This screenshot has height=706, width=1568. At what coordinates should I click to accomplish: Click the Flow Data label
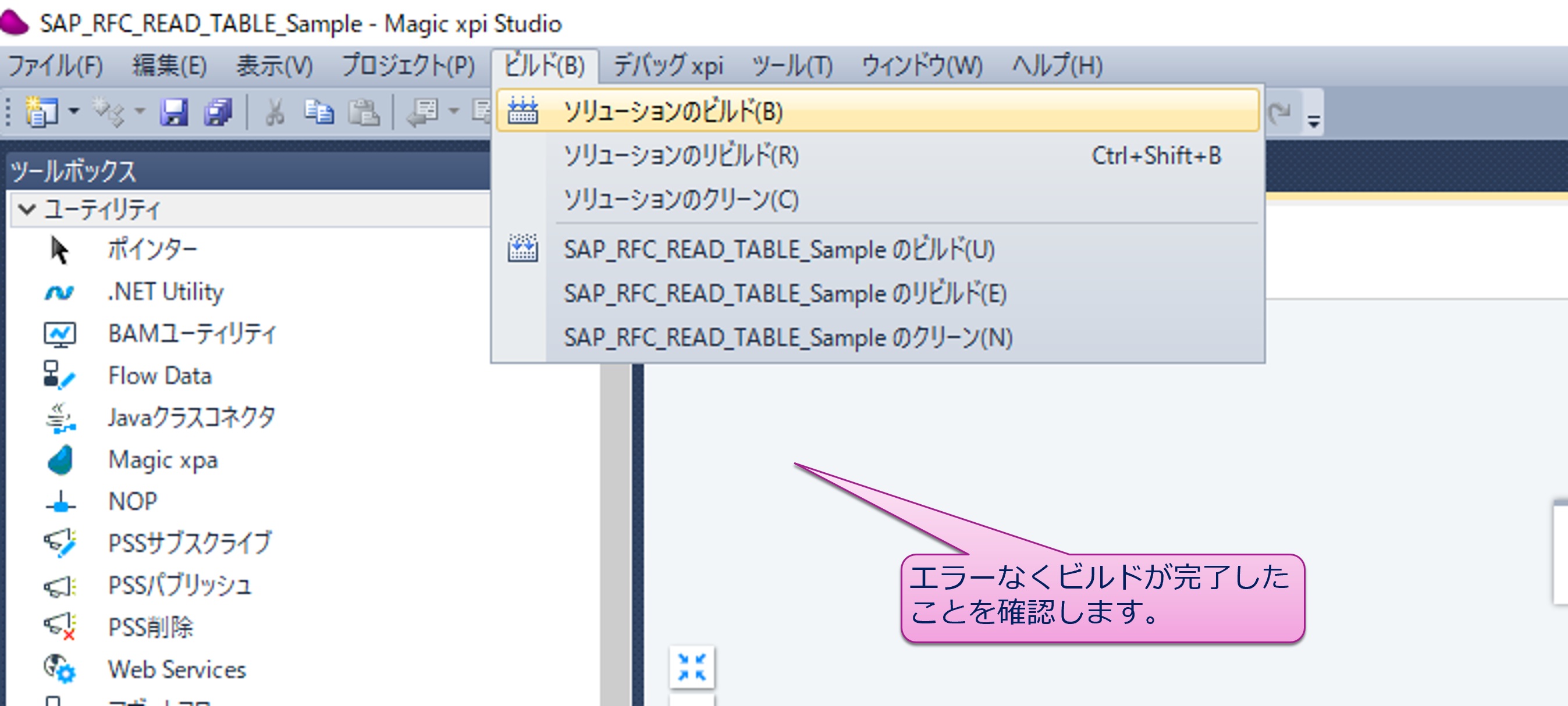coord(160,376)
